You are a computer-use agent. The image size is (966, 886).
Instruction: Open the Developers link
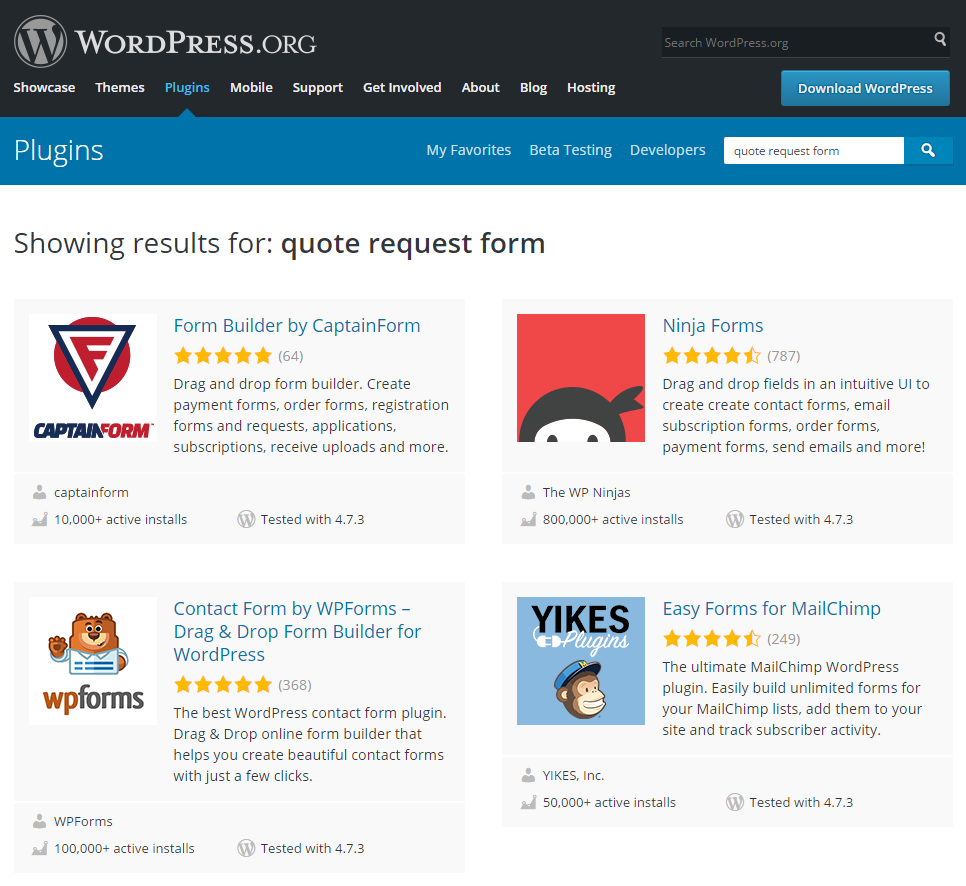click(x=668, y=150)
